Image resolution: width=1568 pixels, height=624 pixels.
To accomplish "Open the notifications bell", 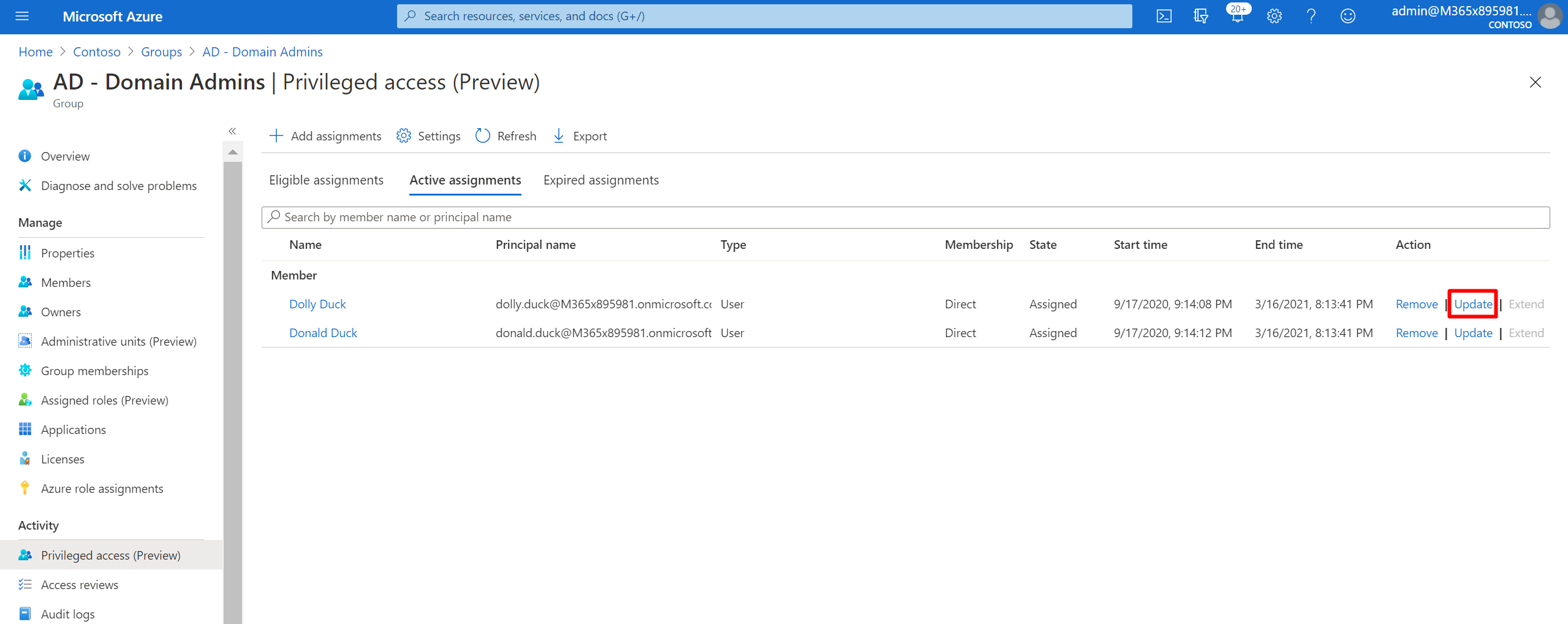I will tap(1237, 16).
